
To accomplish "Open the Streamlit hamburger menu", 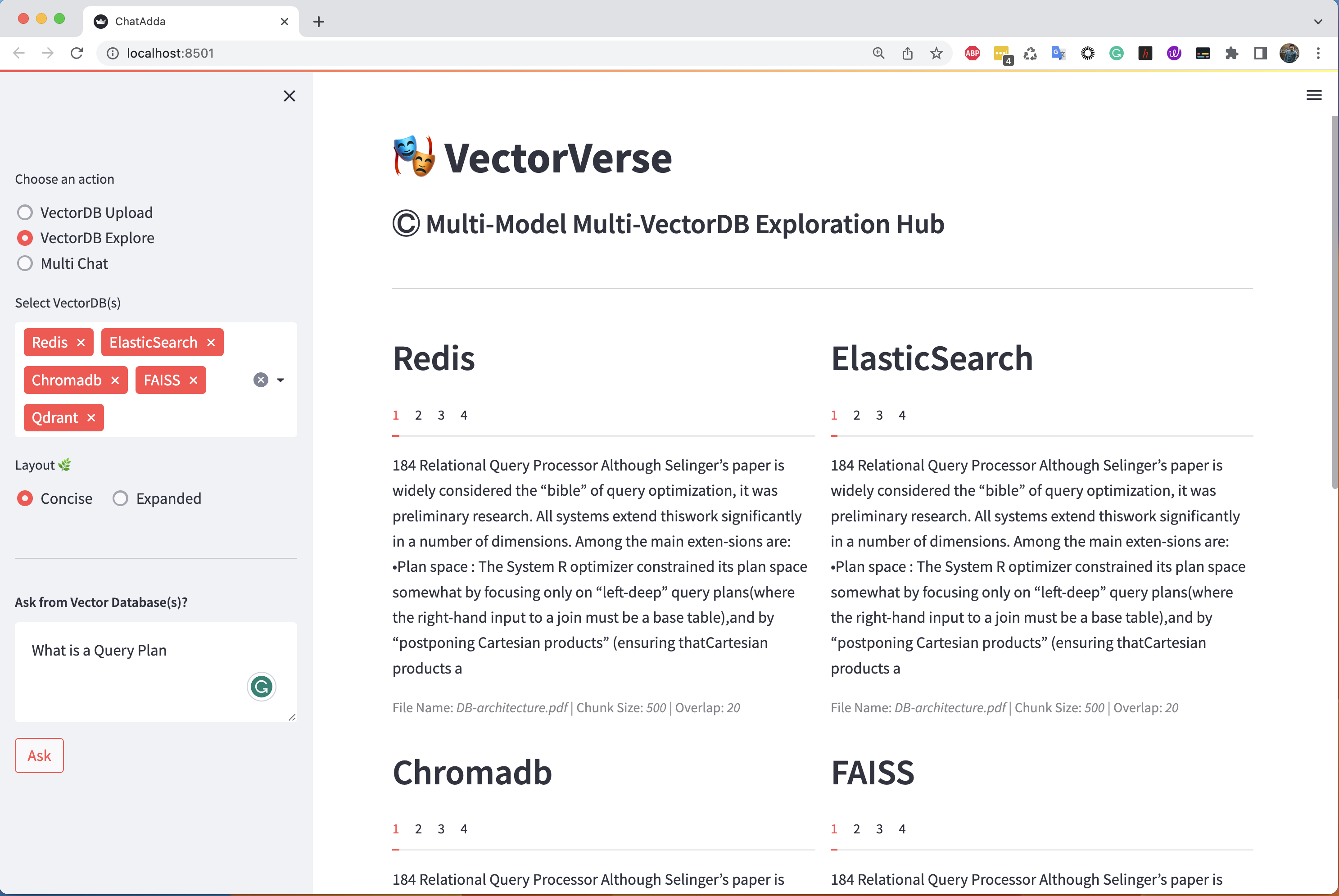I will 1314,95.
